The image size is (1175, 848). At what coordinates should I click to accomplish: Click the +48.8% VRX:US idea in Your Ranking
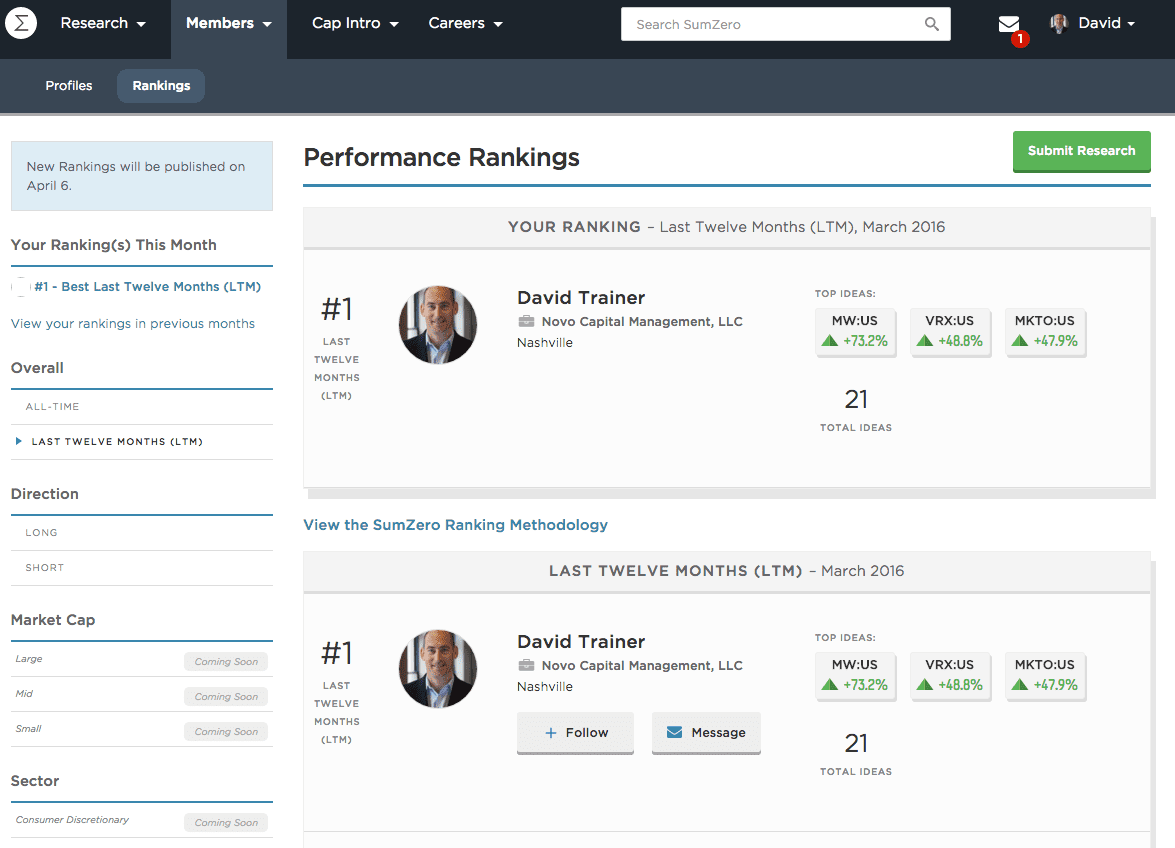point(950,332)
